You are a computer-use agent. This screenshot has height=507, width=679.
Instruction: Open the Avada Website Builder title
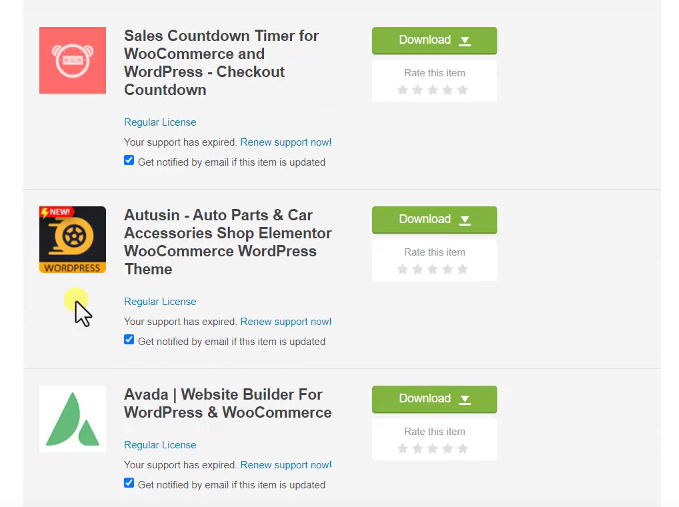[228, 404]
